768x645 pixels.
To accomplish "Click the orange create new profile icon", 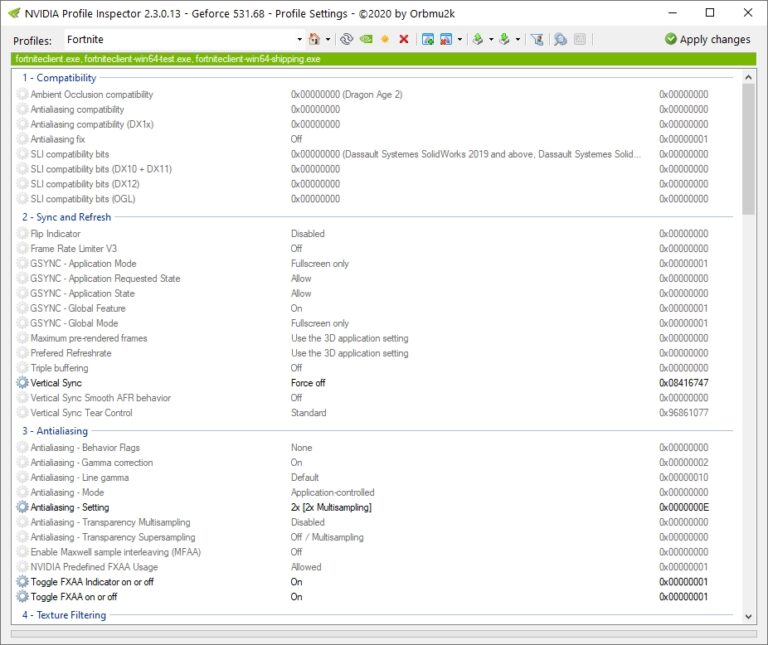I will (385, 39).
